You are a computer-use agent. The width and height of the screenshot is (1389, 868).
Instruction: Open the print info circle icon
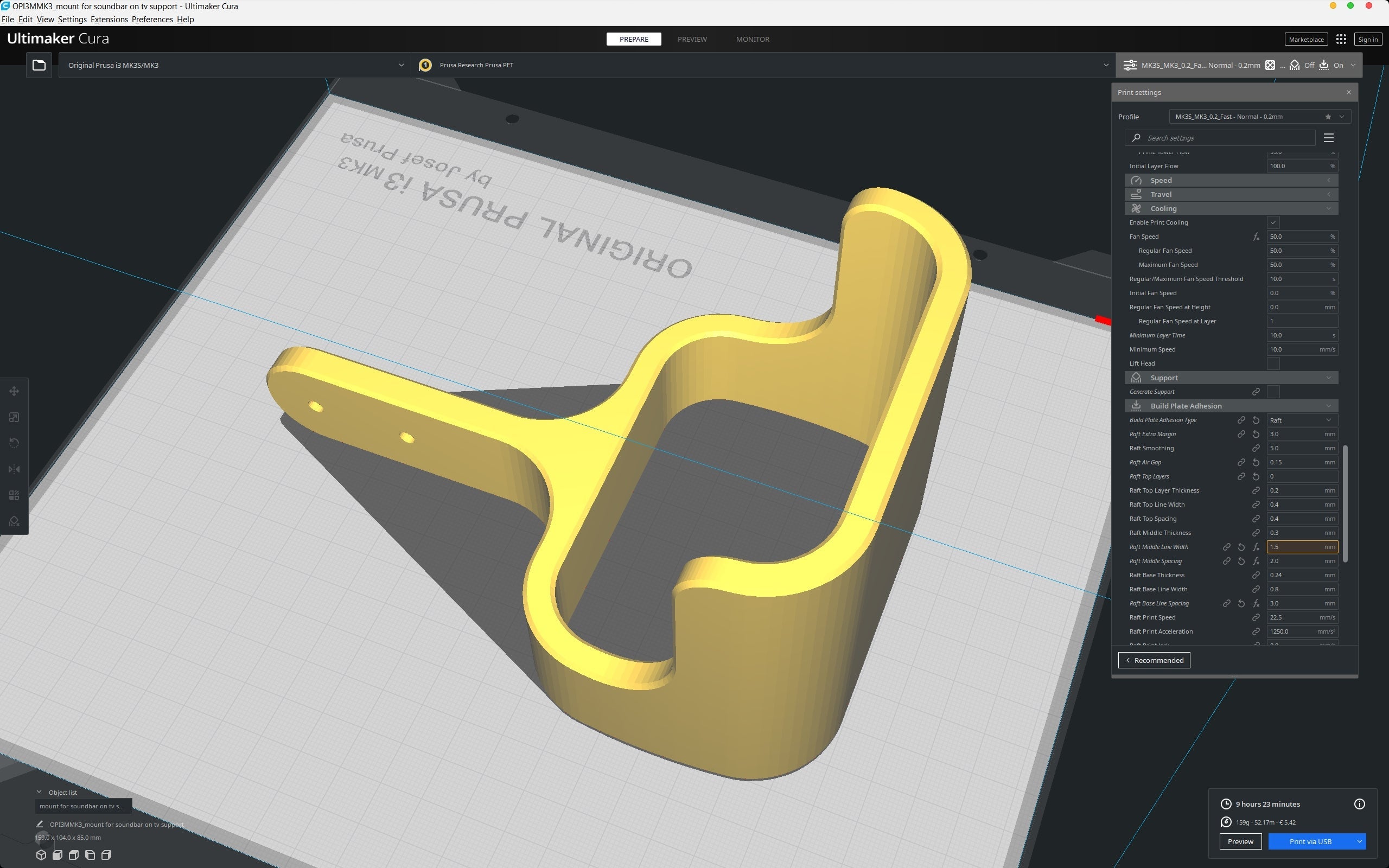click(1359, 803)
